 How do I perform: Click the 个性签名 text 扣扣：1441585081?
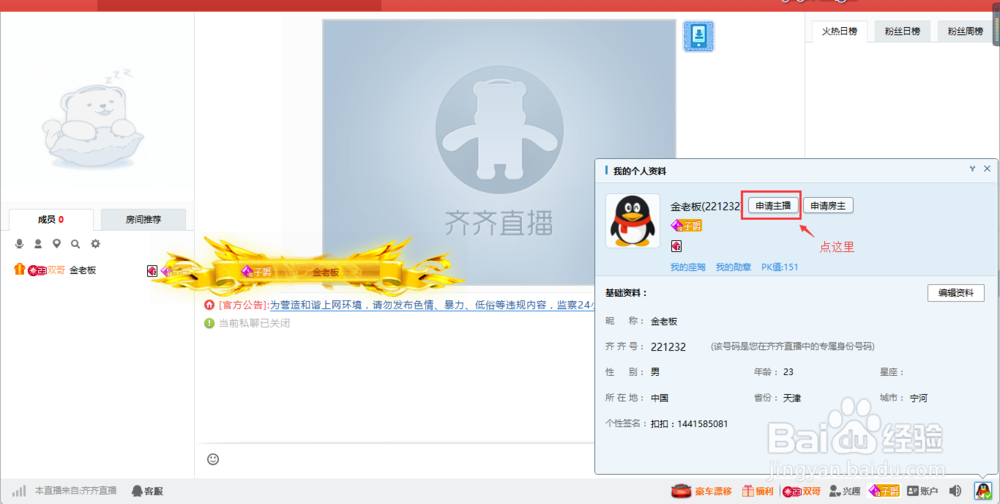click(689, 424)
